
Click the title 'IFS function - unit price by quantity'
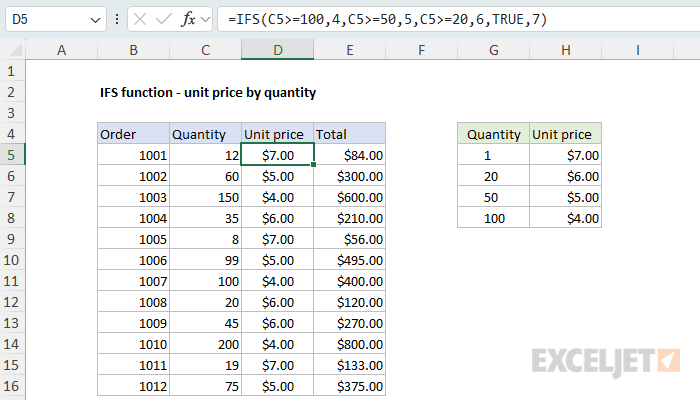click(x=208, y=92)
